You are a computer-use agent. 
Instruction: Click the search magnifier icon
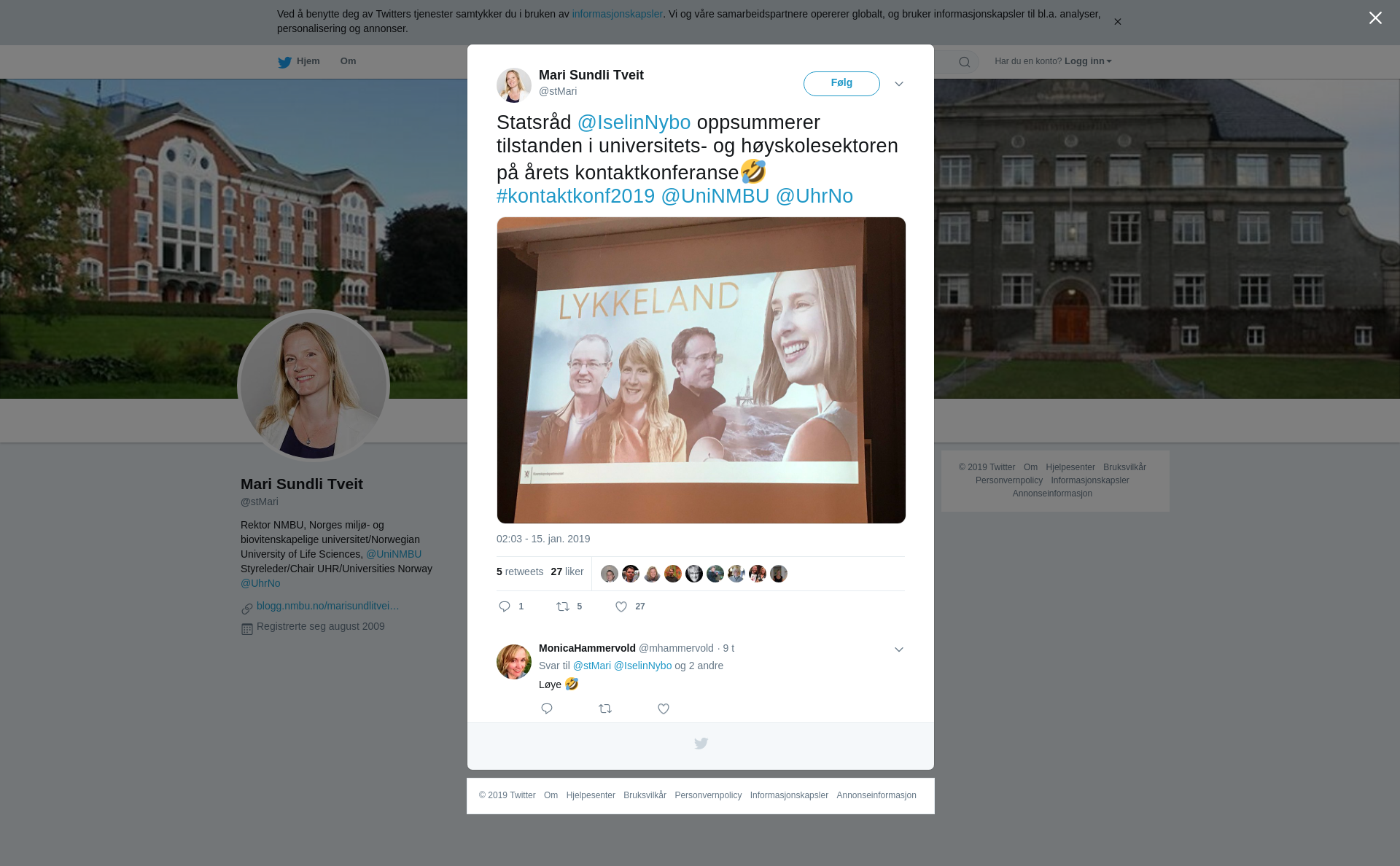click(x=965, y=62)
